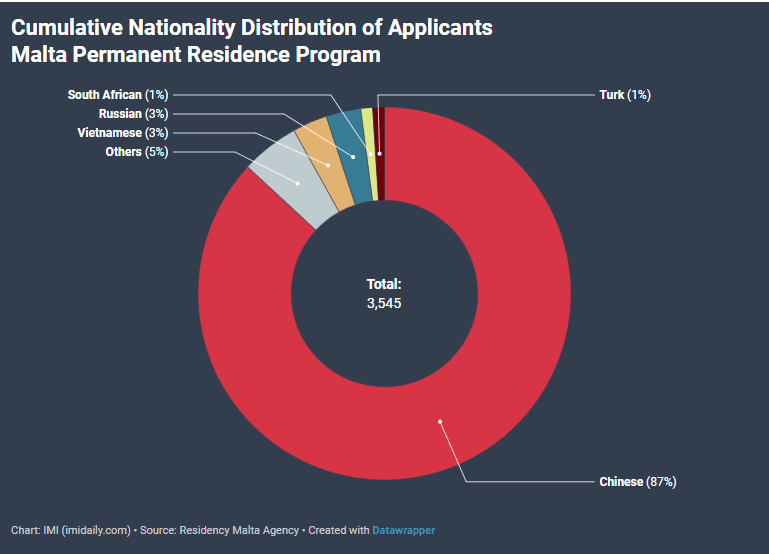Image resolution: width=769 pixels, height=554 pixels.
Task: Select the "Russian (3%)" label
Action: (x=133, y=114)
